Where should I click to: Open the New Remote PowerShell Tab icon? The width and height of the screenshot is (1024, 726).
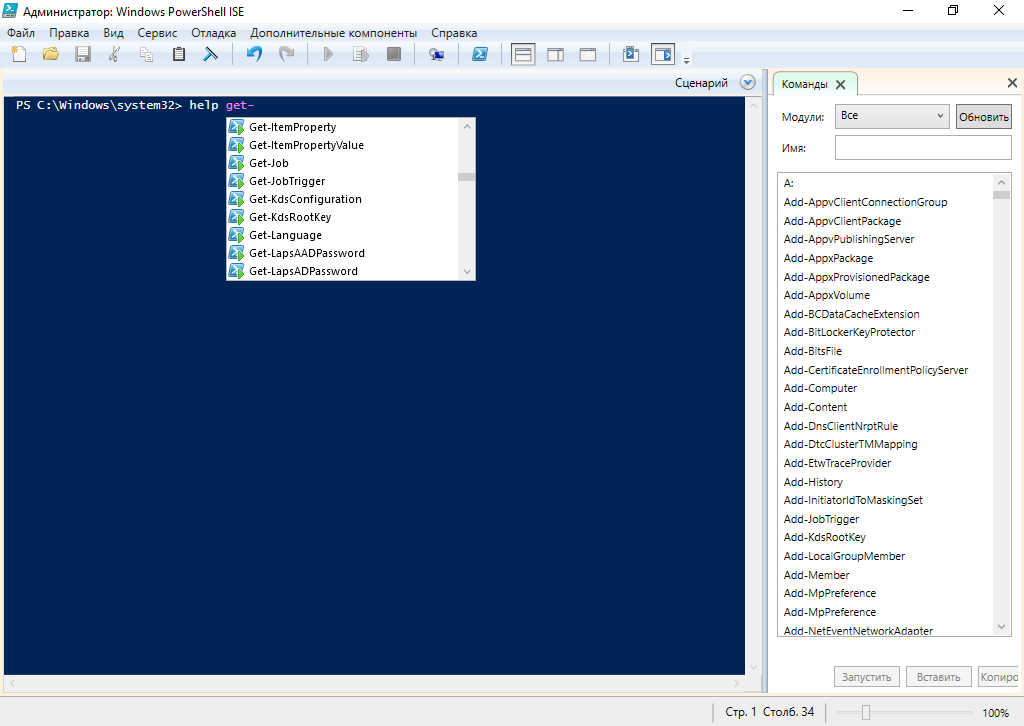(436, 54)
